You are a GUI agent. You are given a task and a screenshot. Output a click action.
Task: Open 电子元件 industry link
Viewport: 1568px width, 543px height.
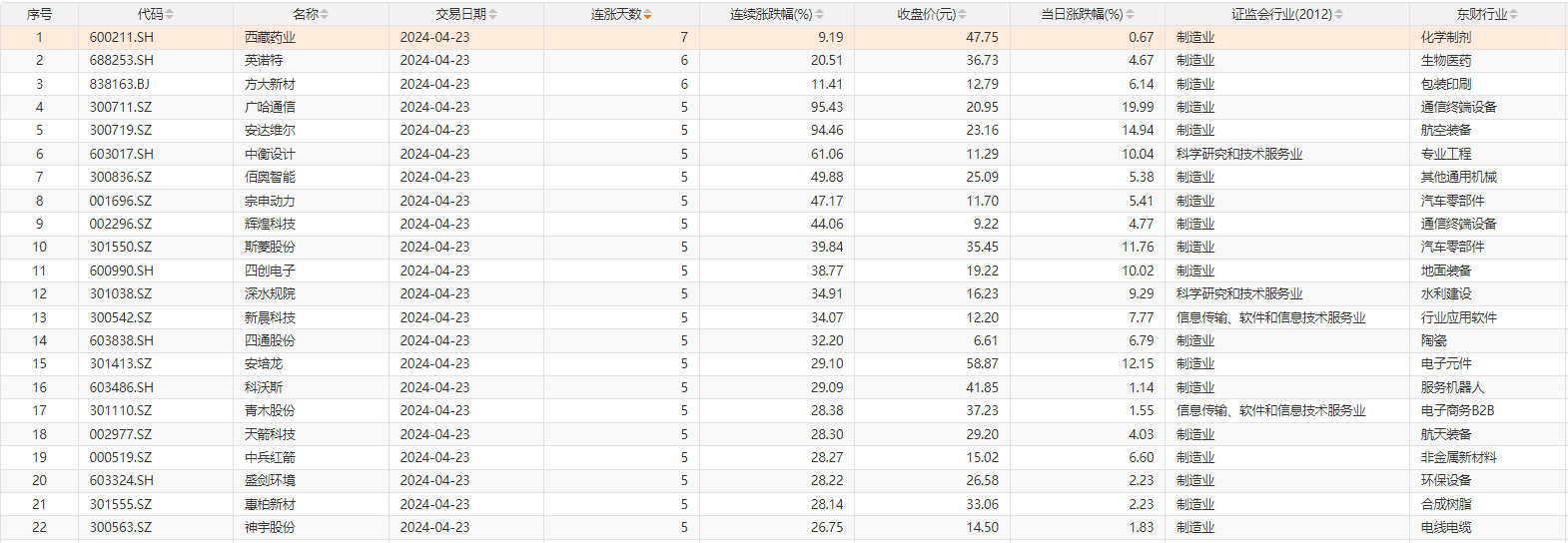(x=1446, y=363)
